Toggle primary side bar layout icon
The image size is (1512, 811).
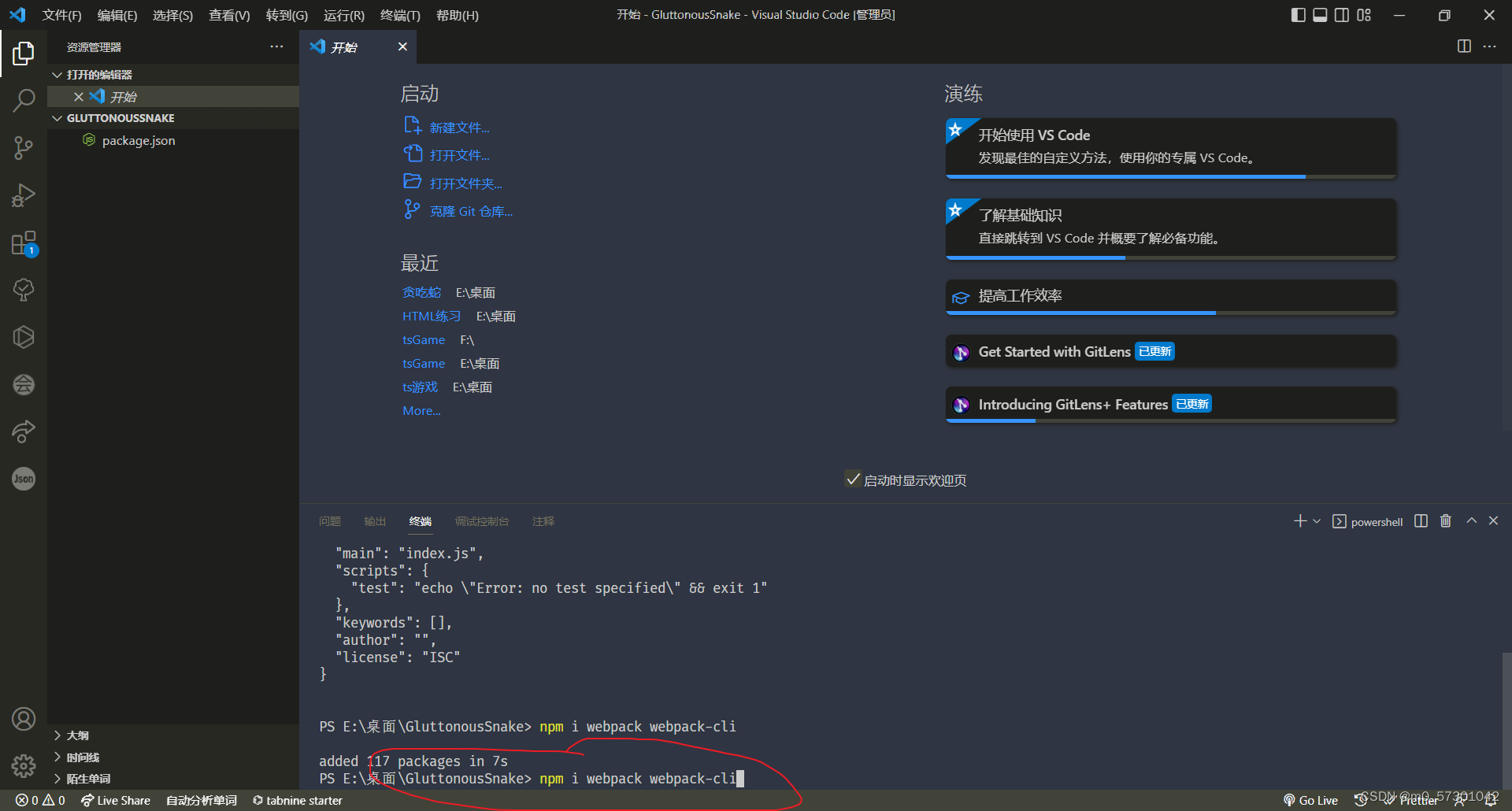click(1299, 15)
